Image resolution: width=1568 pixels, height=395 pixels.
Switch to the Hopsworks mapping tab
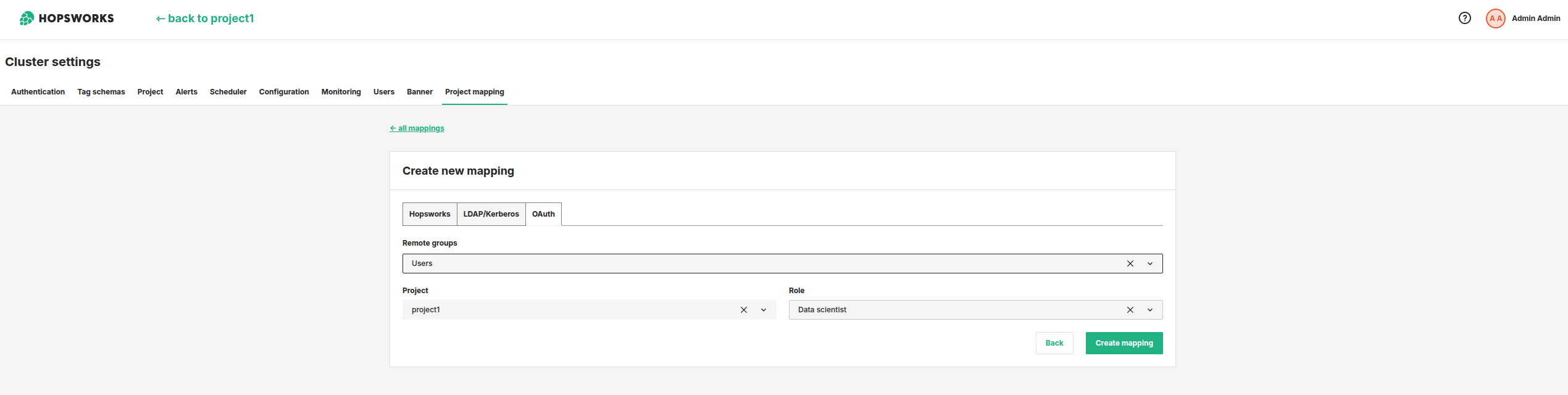click(430, 214)
